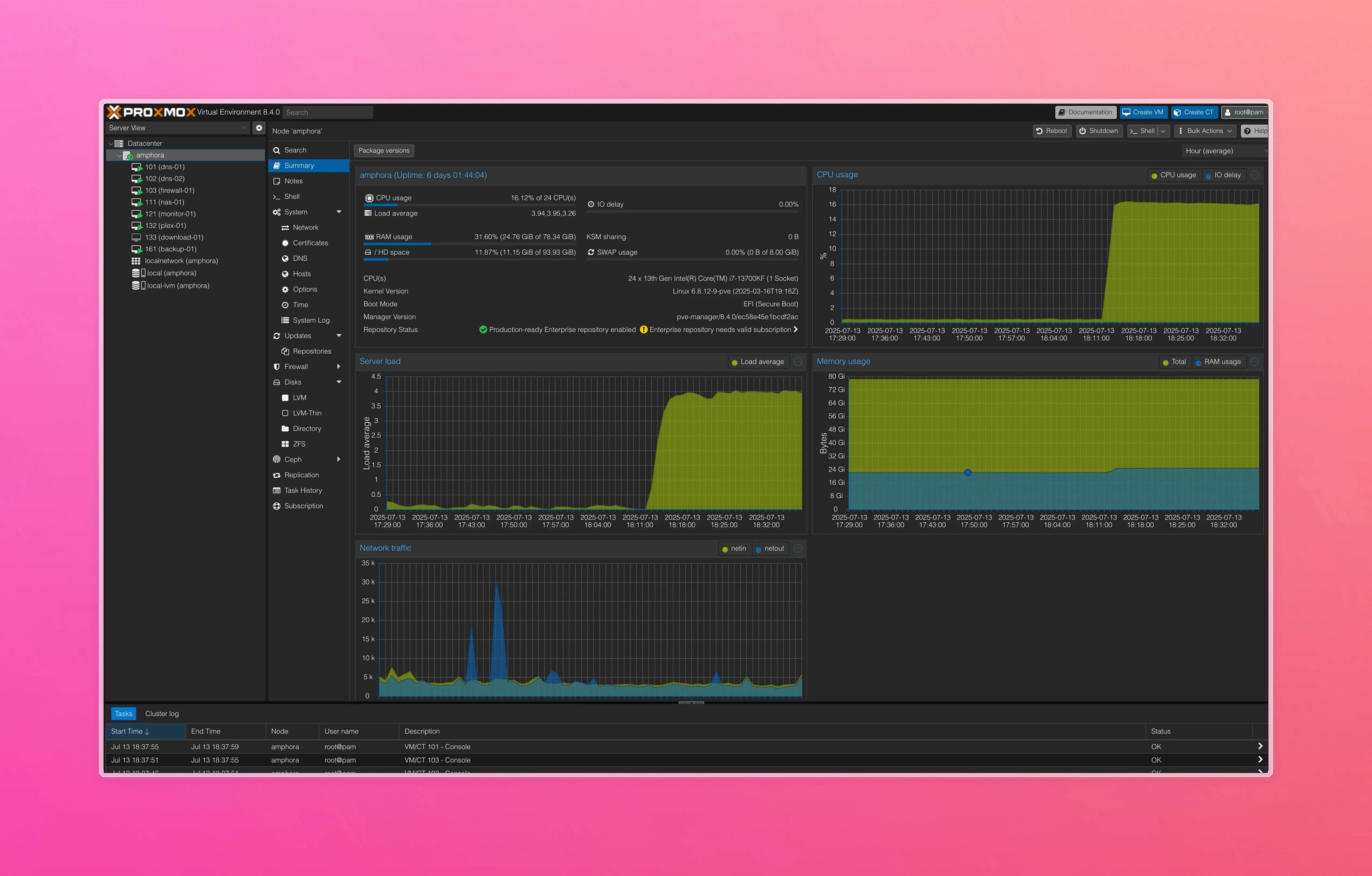Click the Reboot button
Image resolution: width=1372 pixels, height=876 pixels.
1052,131
